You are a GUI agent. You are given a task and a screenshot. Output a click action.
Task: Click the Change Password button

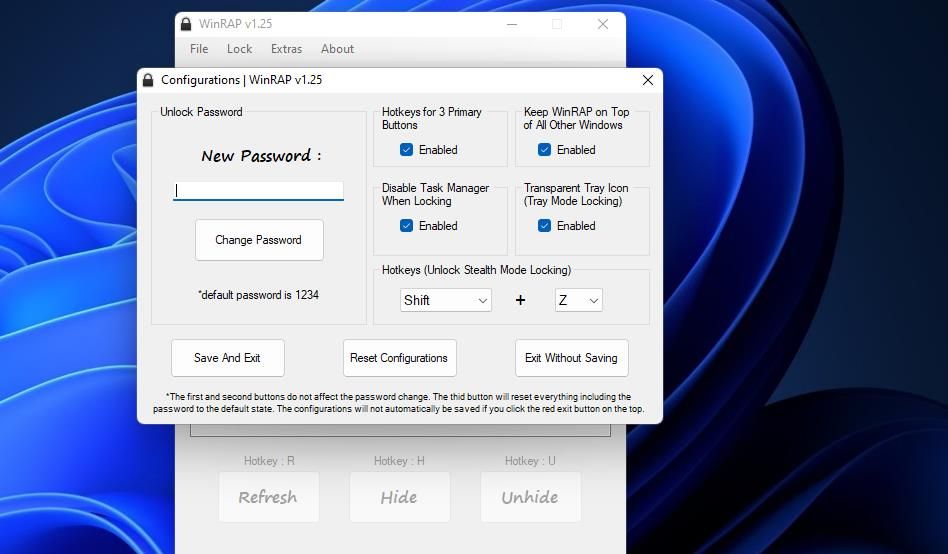pos(258,240)
